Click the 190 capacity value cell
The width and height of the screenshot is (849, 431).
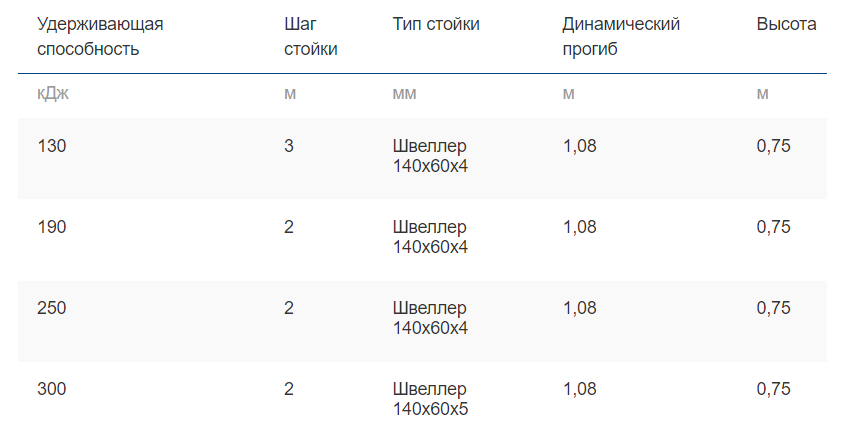click(x=51, y=226)
